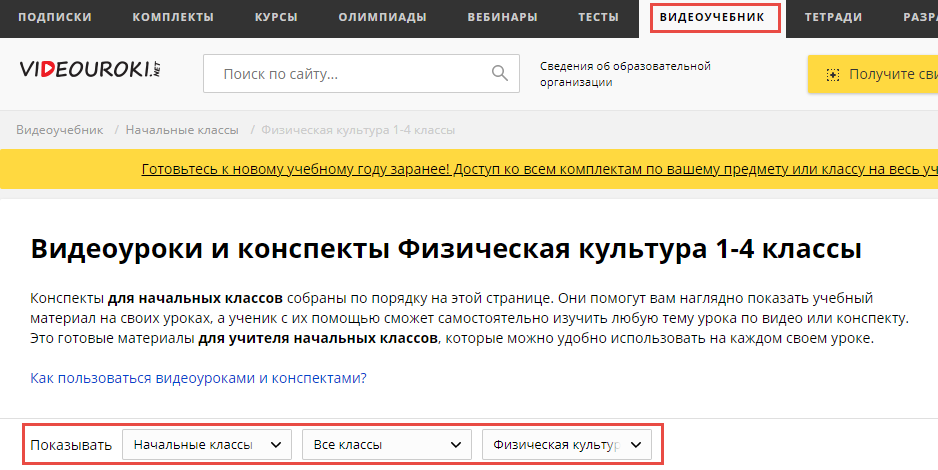
Task: Open the ОЛИМПИАДЫ section
Action: coord(382,17)
